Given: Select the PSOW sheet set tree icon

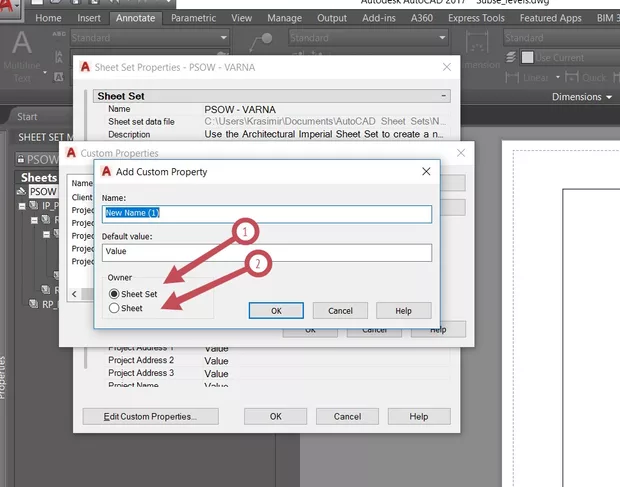Looking at the screenshot, I should pyautogui.click(x=22, y=191).
